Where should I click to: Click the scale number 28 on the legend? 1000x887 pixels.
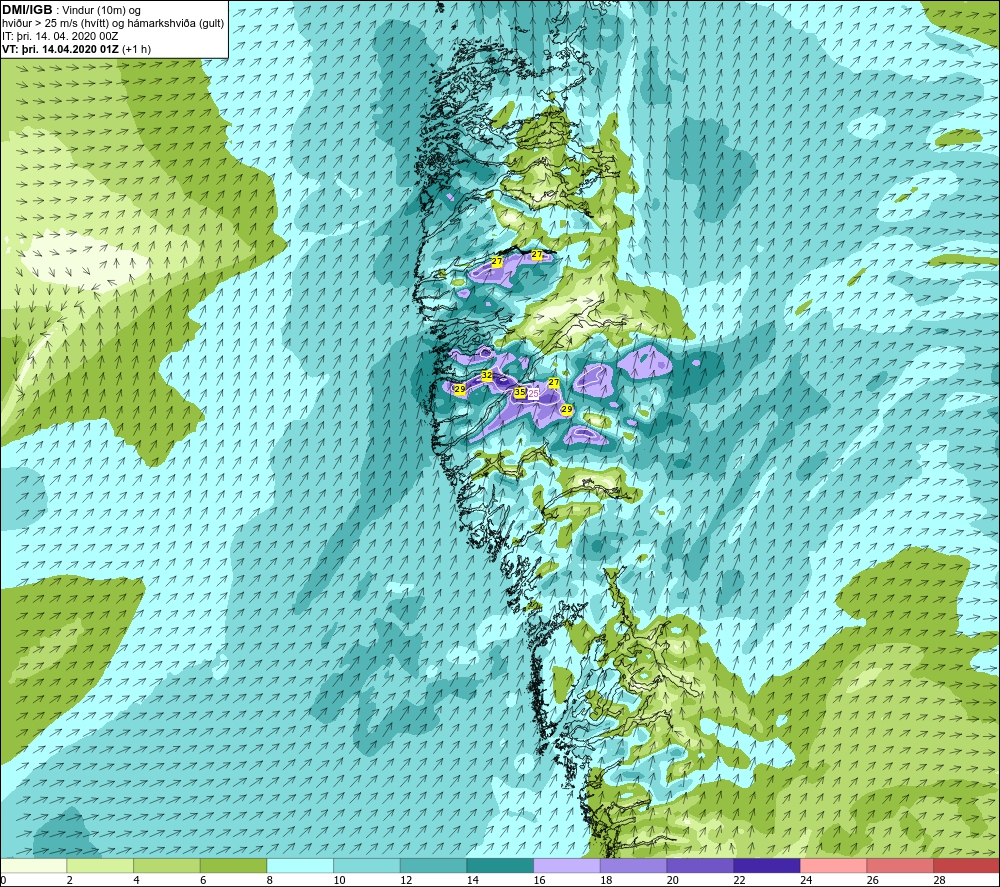point(939,880)
